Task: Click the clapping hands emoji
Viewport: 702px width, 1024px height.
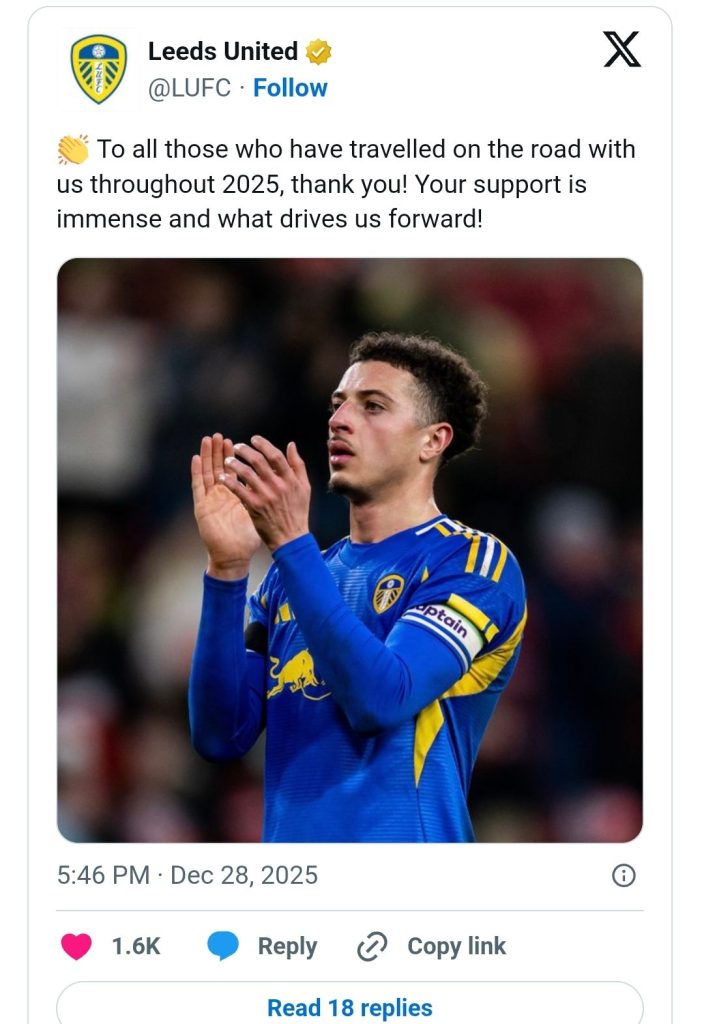Action: tap(73, 150)
